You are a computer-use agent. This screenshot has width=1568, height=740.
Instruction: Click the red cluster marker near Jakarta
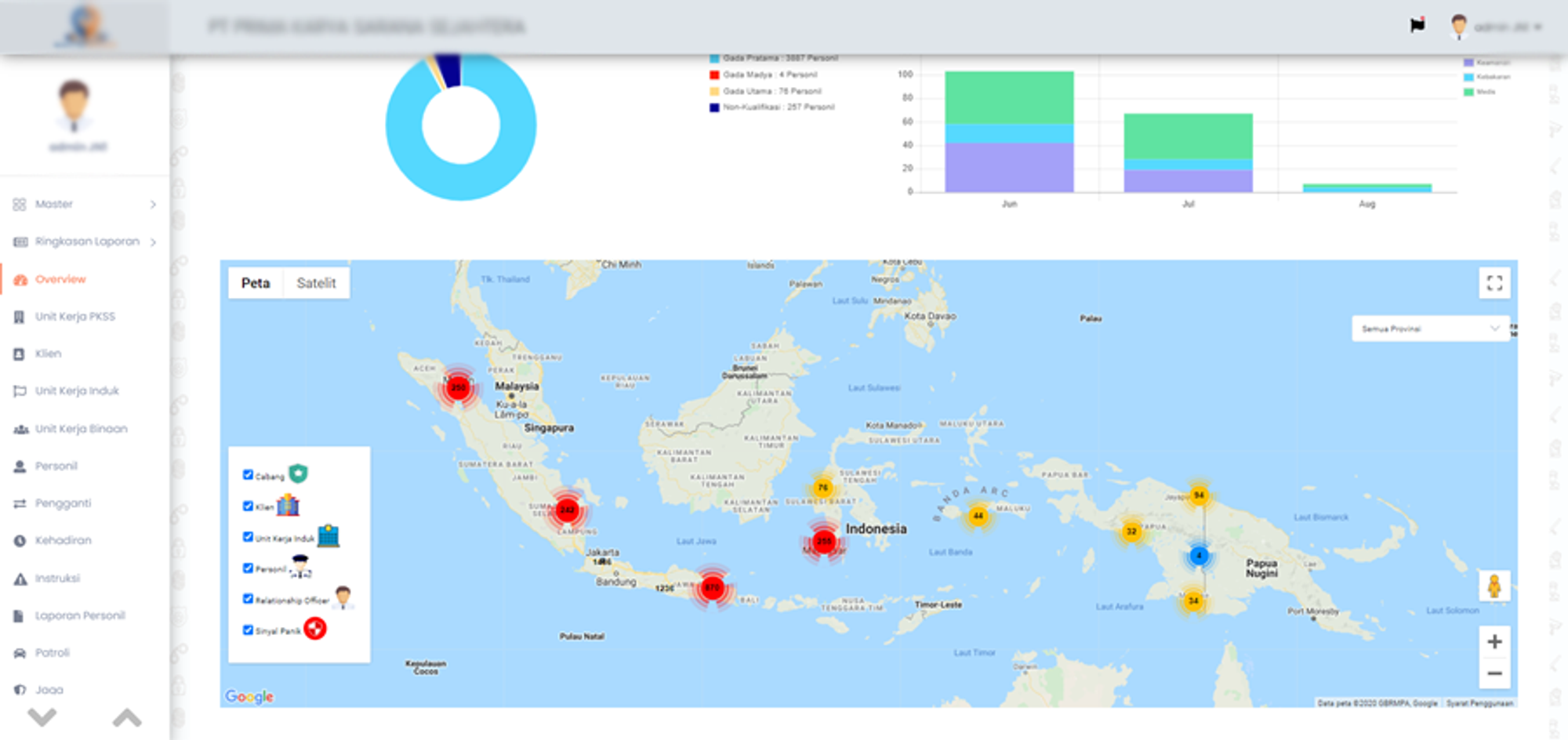tap(567, 510)
